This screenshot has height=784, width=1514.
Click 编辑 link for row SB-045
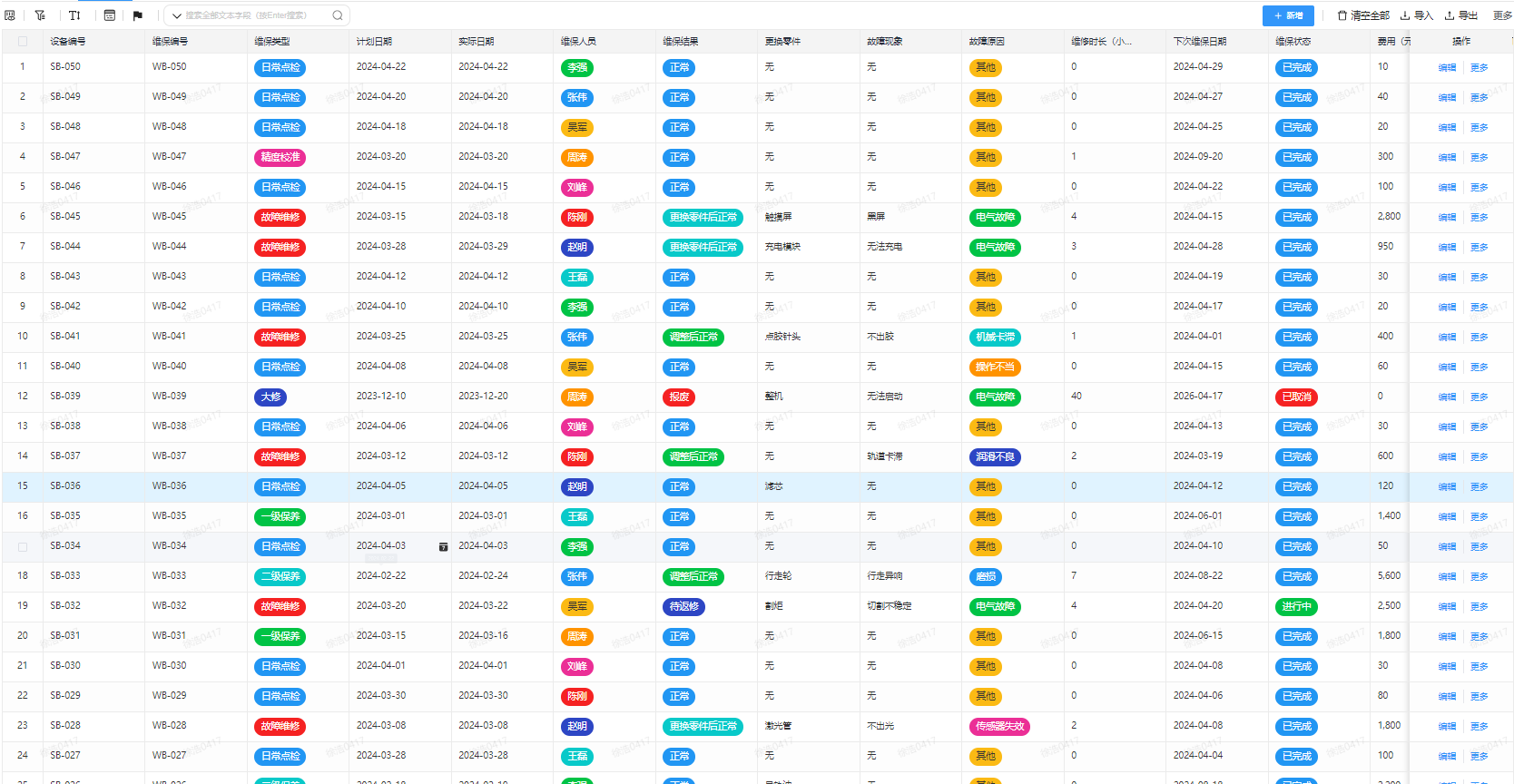(x=1447, y=218)
